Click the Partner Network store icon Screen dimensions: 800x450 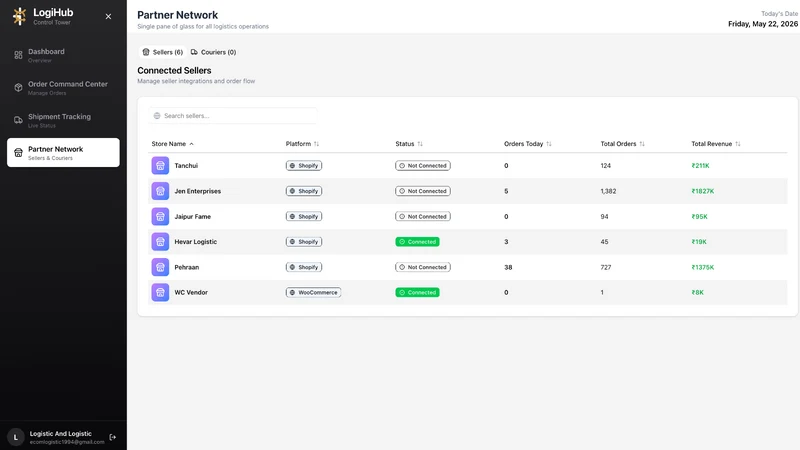pyautogui.click(x=18, y=153)
